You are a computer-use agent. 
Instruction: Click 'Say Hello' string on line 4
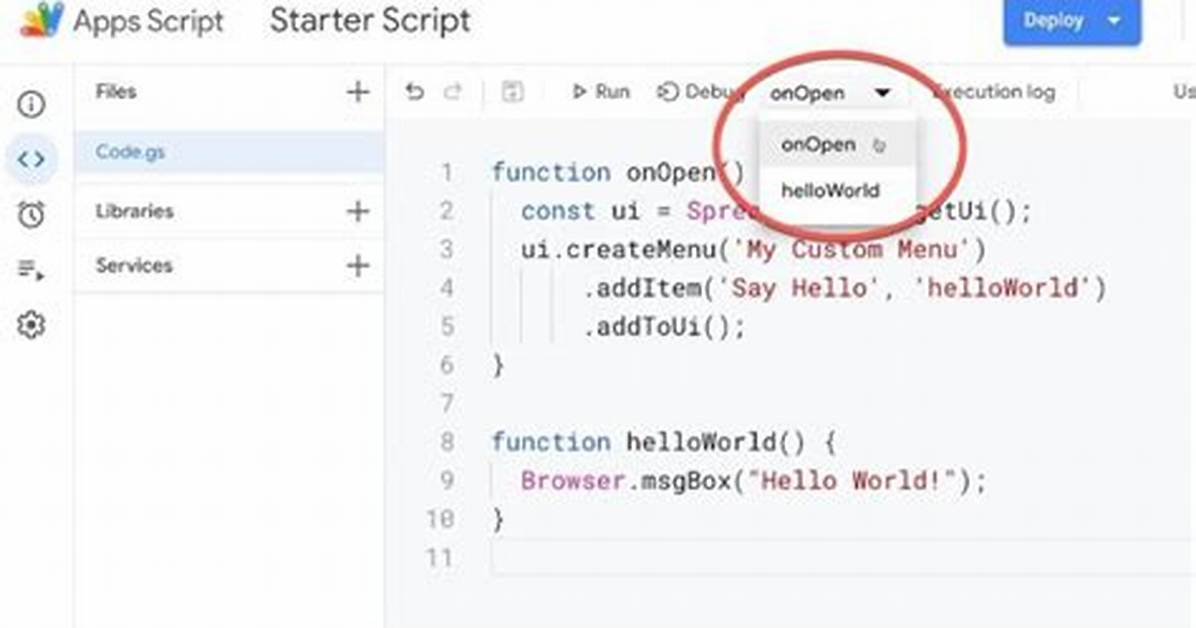pyautogui.click(x=799, y=288)
